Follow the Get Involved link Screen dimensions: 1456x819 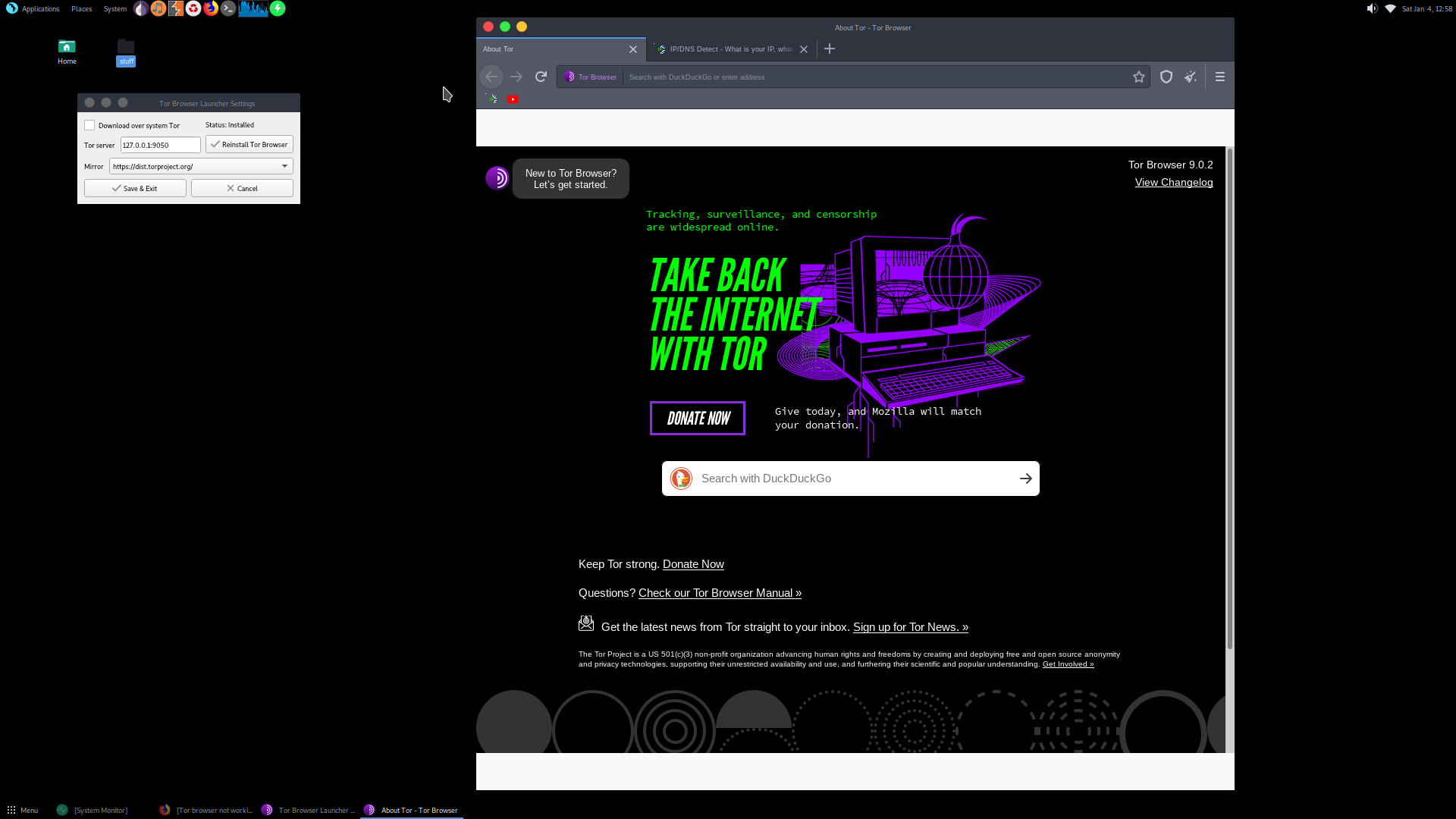point(1068,664)
